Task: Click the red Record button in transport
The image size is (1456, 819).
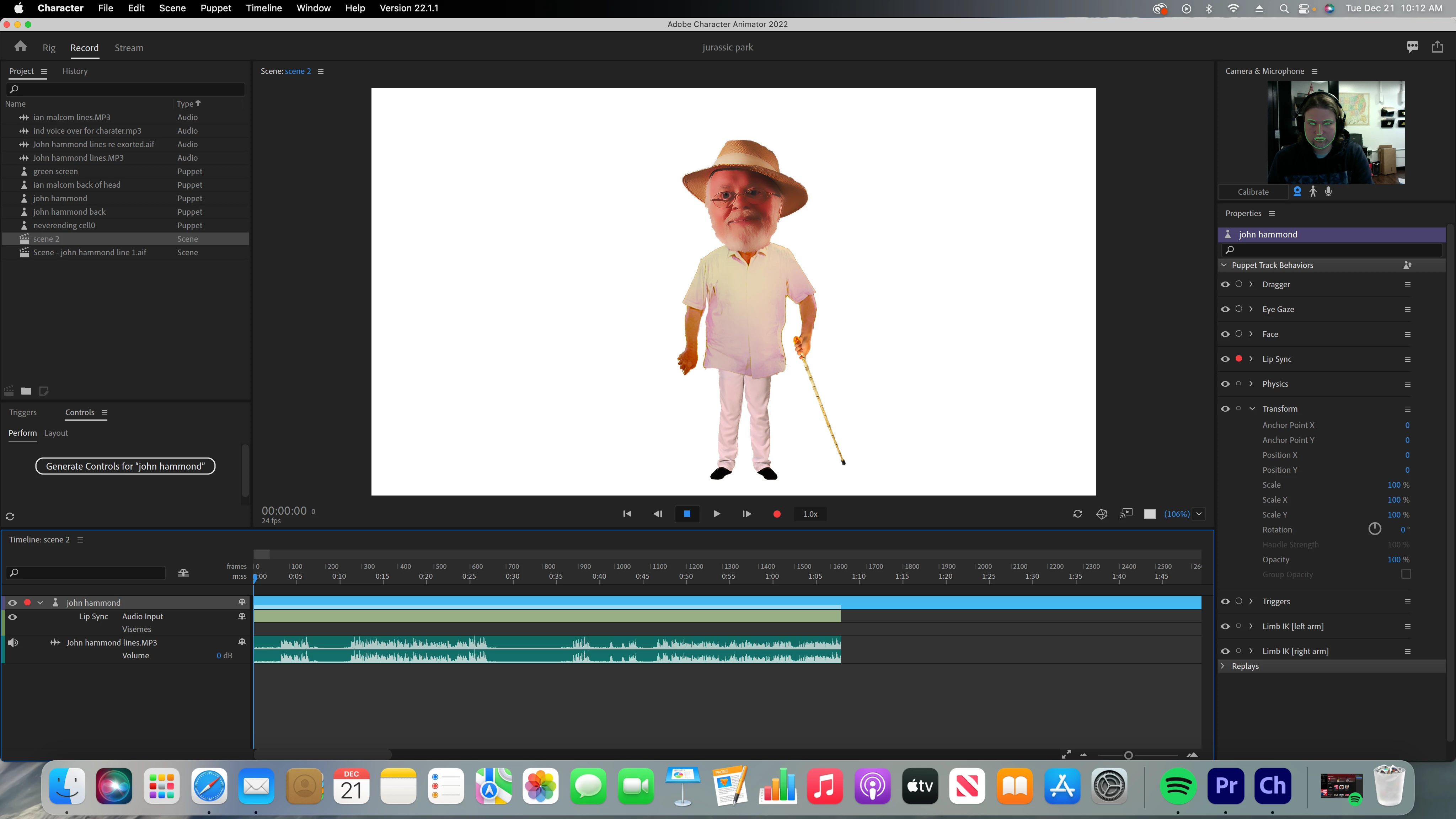Action: [x=777, y=514]
